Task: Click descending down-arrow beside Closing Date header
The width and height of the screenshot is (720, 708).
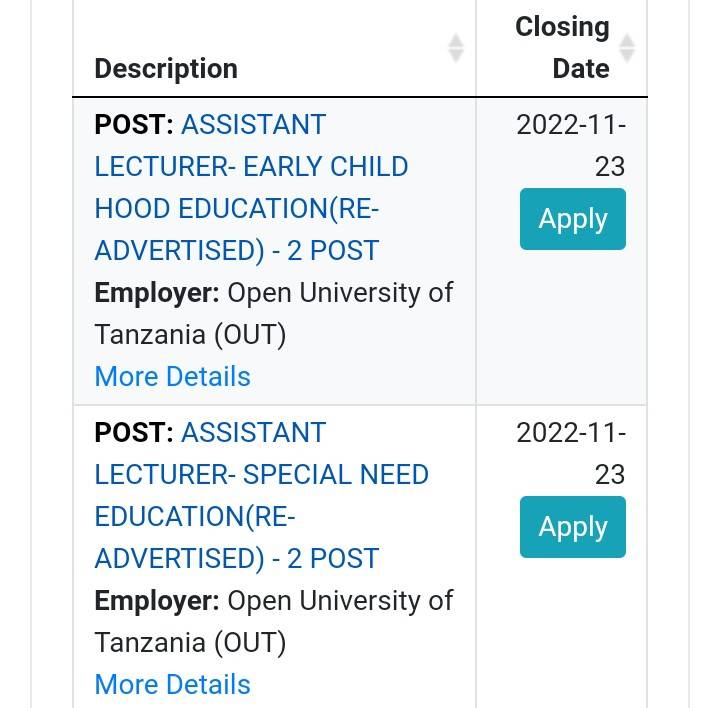Action: [627, 56]
